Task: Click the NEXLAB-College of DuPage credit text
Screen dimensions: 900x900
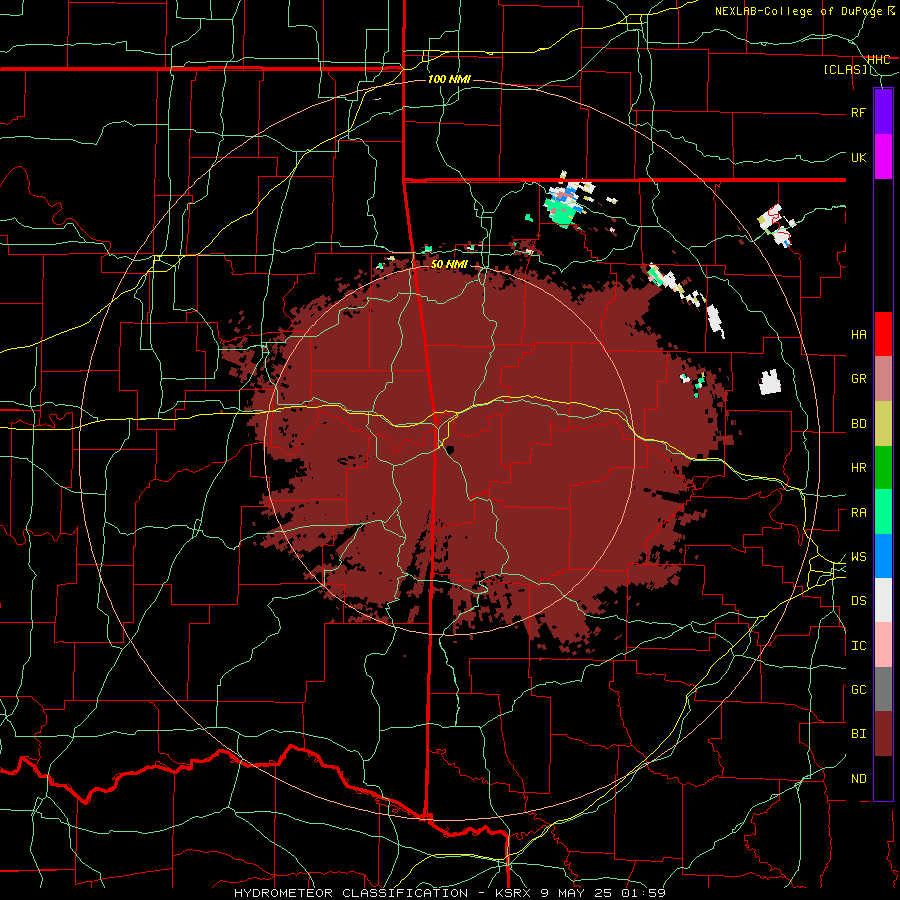Action: (799, 11)
